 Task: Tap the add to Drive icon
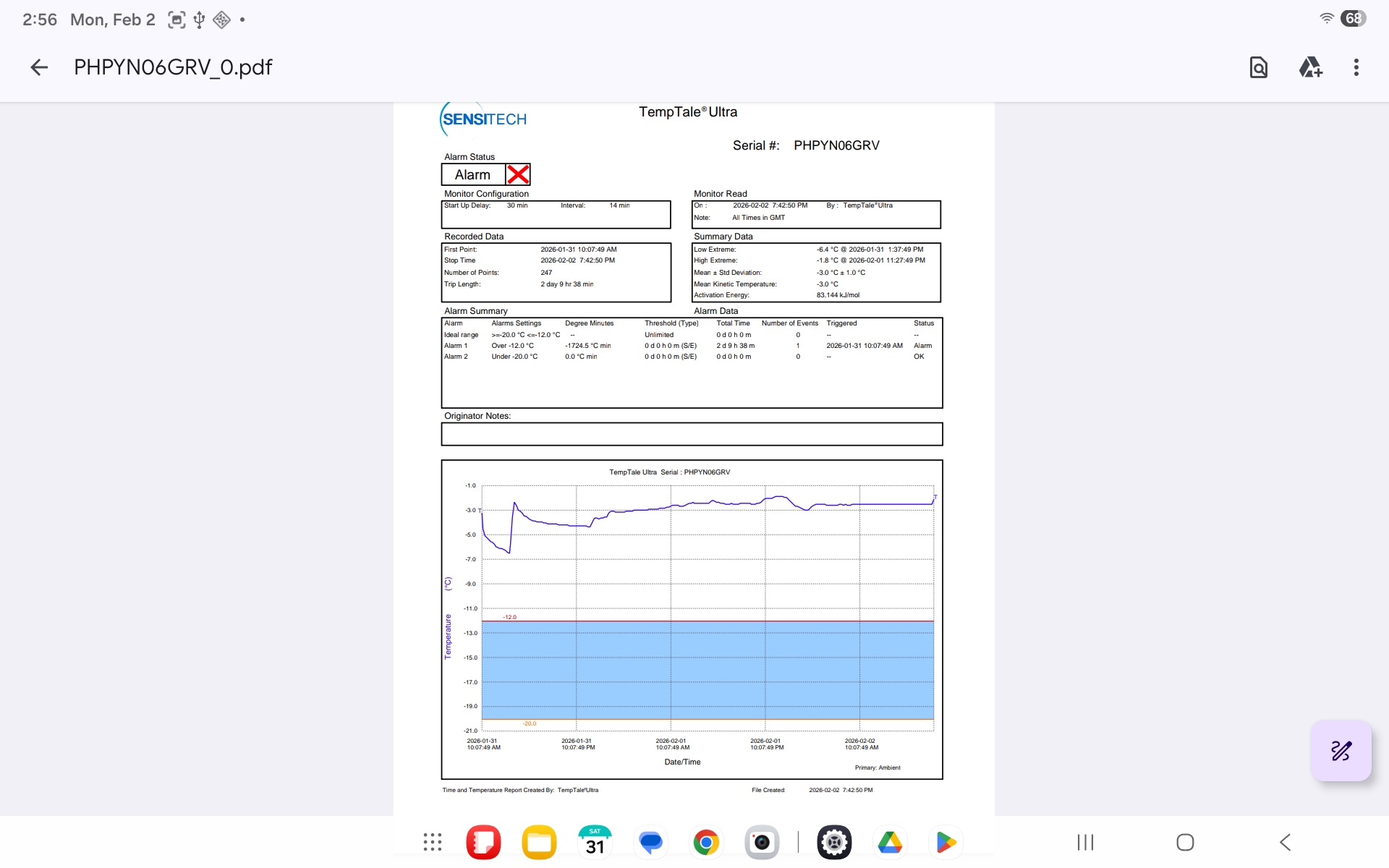1309,67
